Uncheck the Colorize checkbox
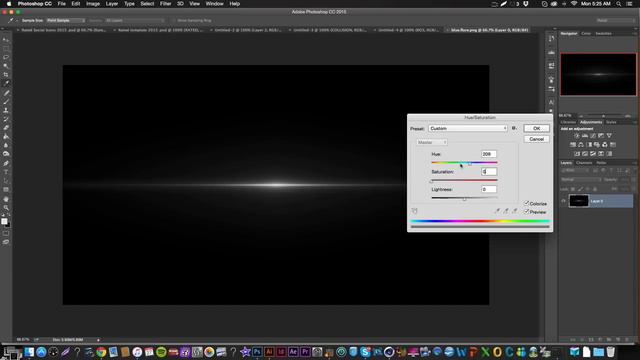Screen dimensions: 640x360 click(527, 203)
